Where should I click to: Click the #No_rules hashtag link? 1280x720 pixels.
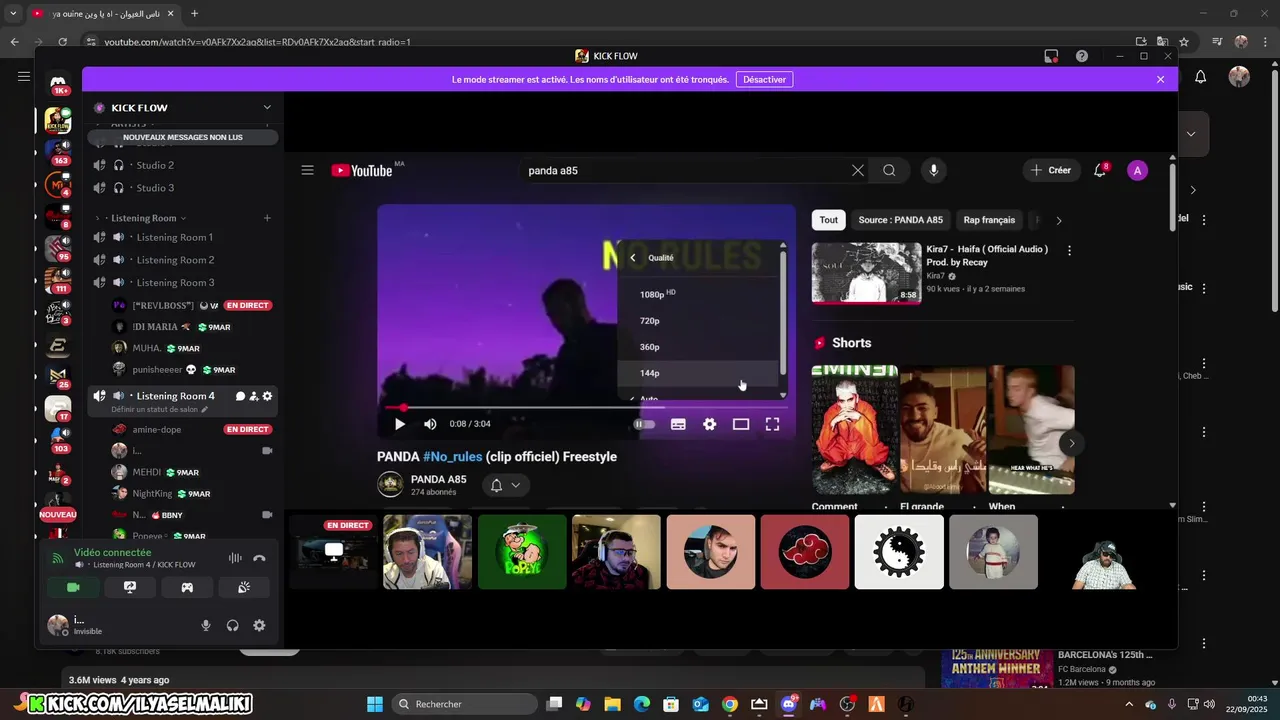click(x=453, y=457)
